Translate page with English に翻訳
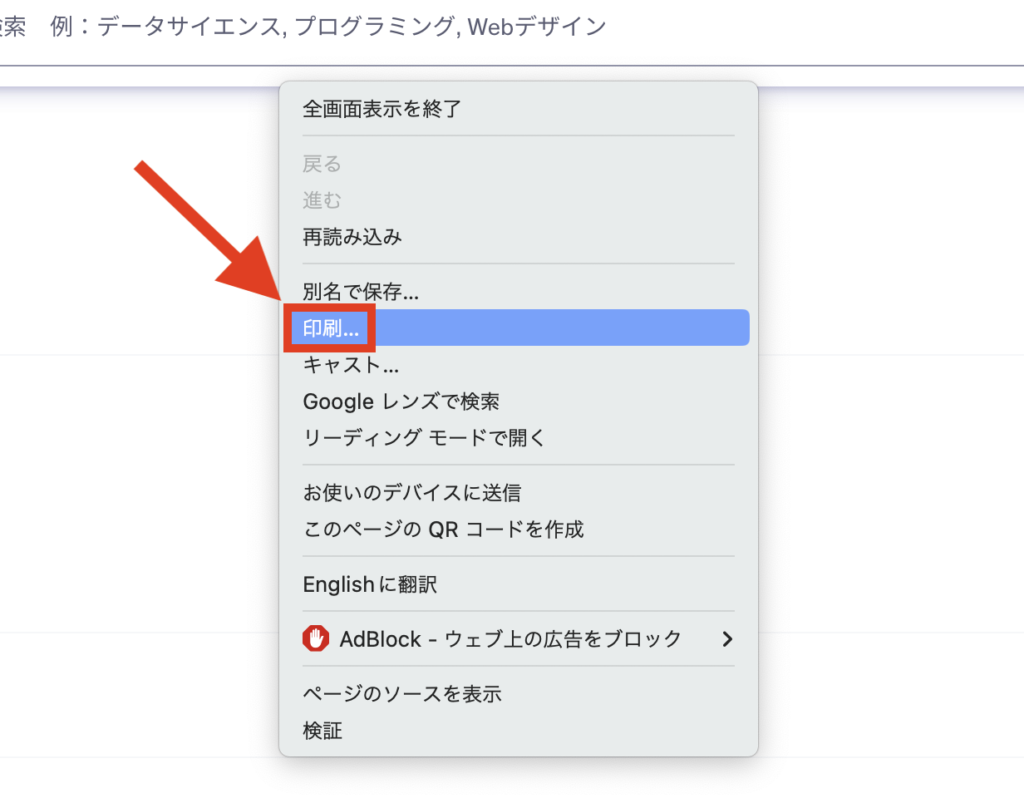Screen dimensions: 1024x798 pyautogui.click(x=370, y=584)
